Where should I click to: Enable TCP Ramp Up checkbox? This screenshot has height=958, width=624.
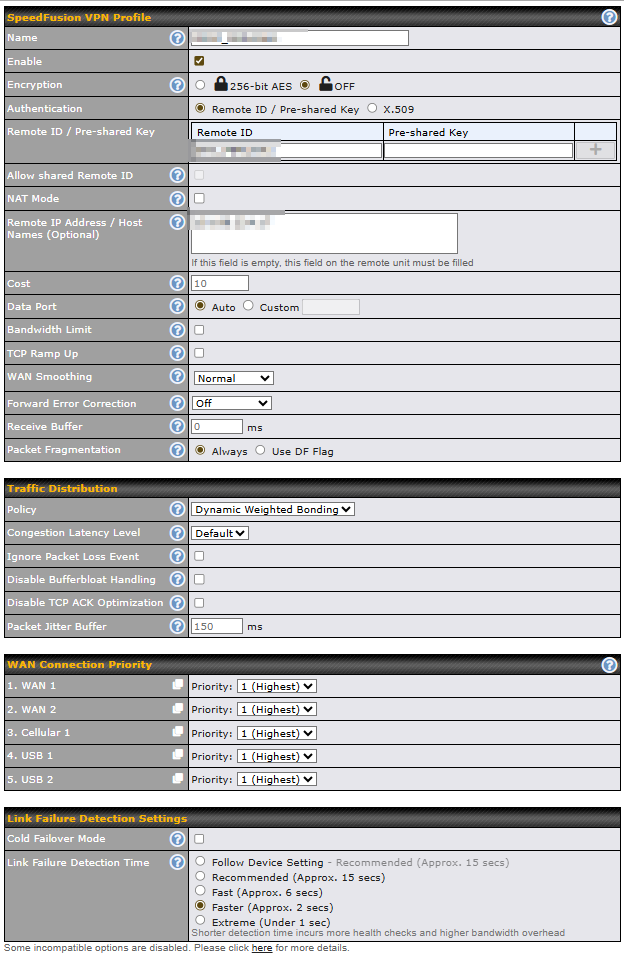(199, 353)
